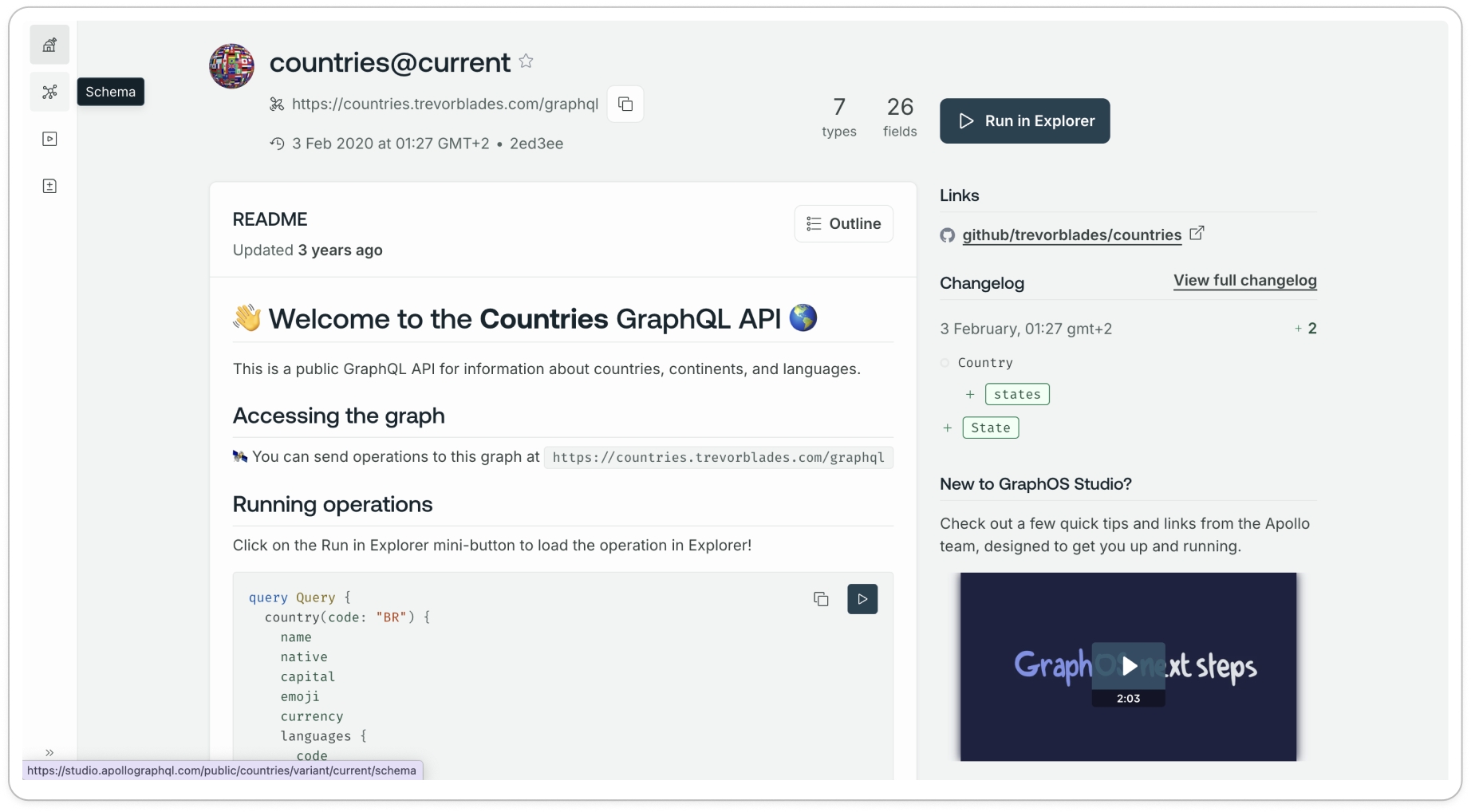Open the Changelog icon in sidebar
This screenshot has width=1471, height=812.
point(49,186)
